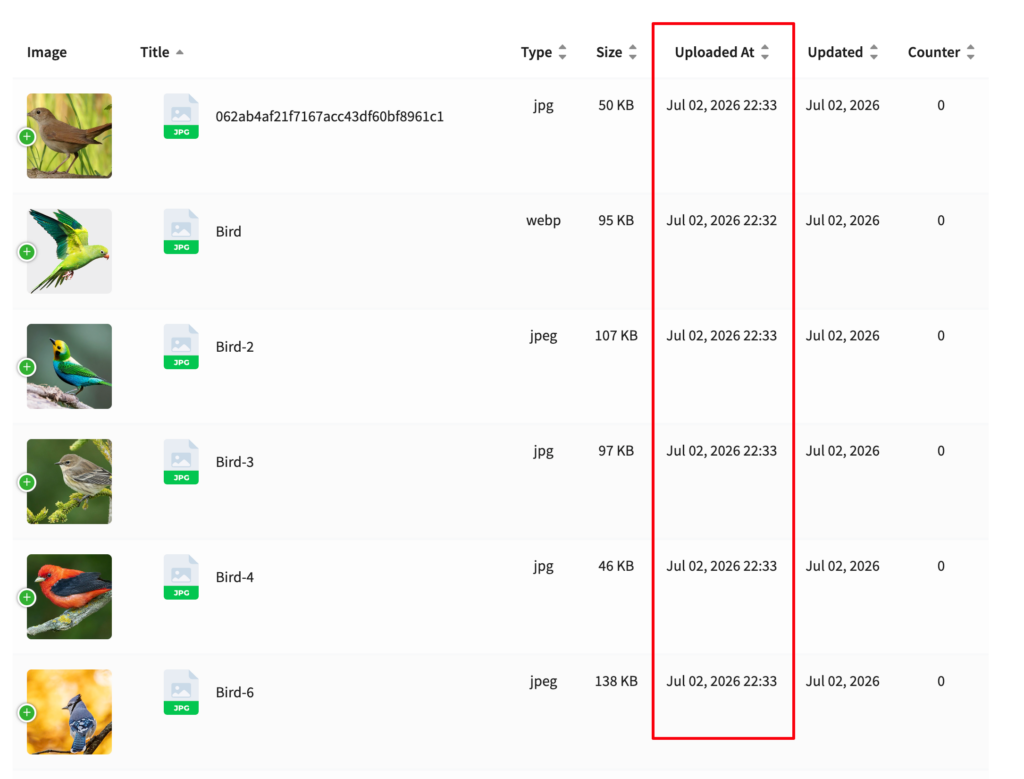Click the green plus icon on the brown bird image

(27, 136)
